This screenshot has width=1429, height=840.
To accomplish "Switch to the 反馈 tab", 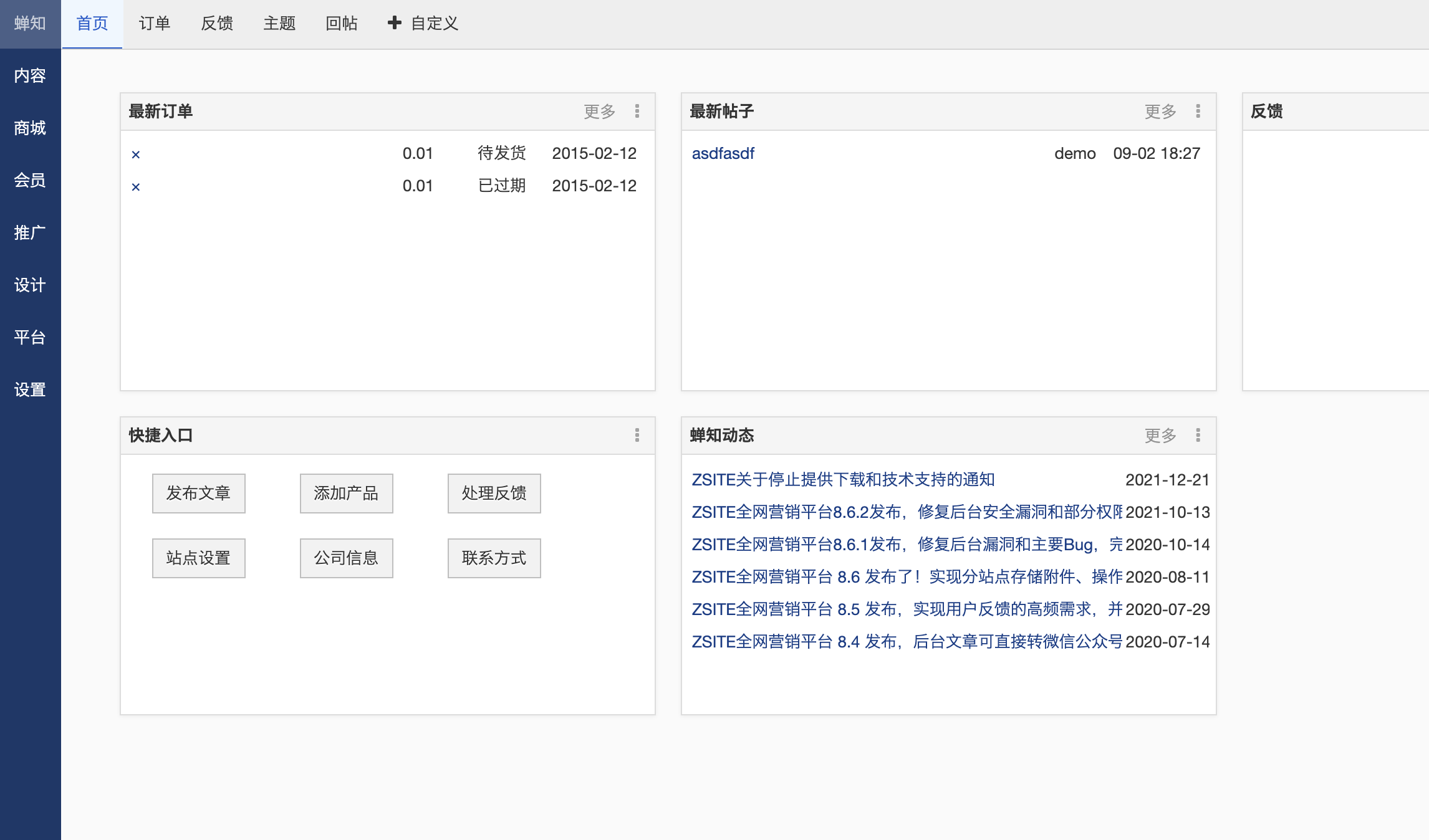I will pyautogui.click(x=217, y=24).
